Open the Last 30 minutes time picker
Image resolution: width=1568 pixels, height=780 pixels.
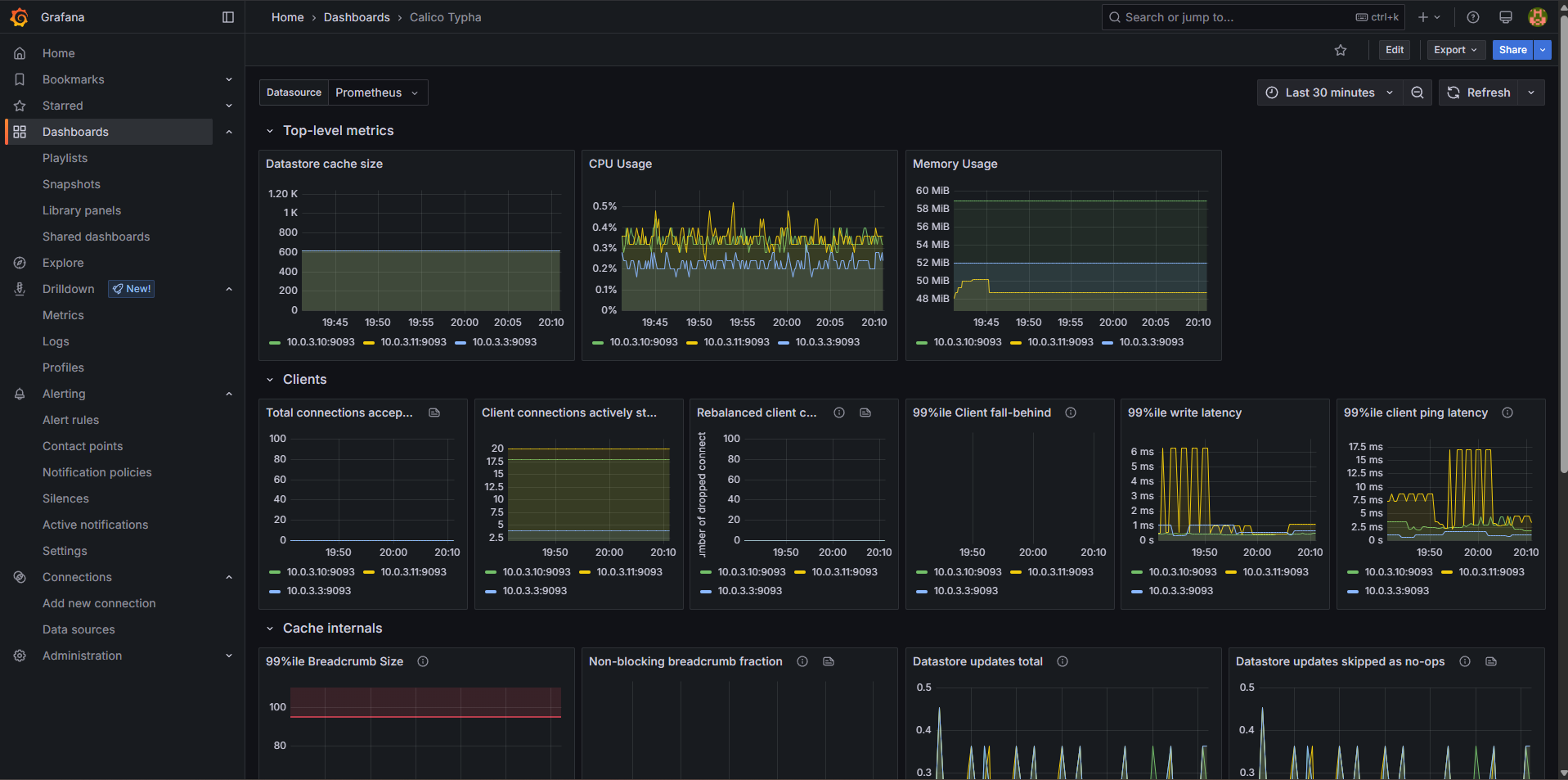(x=1329, y=92)
